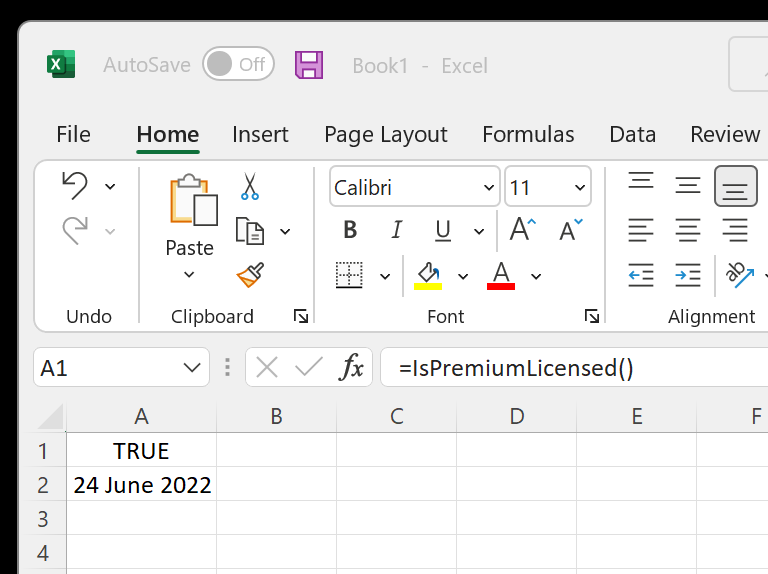This screenshot has width=768, height=574.
Task: Select Middle Align
Action: pyautogui.click(x=688, y=185)
